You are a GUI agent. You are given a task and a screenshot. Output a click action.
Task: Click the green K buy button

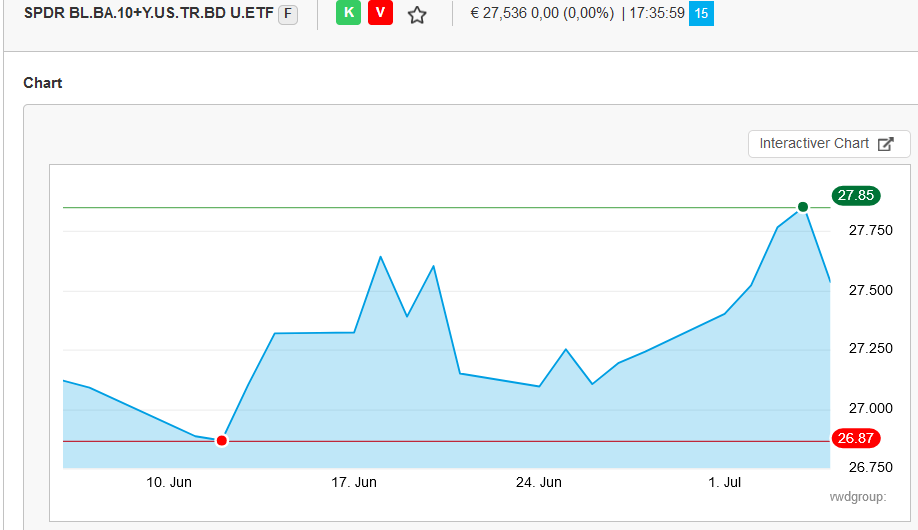click(x=348, y=14)
